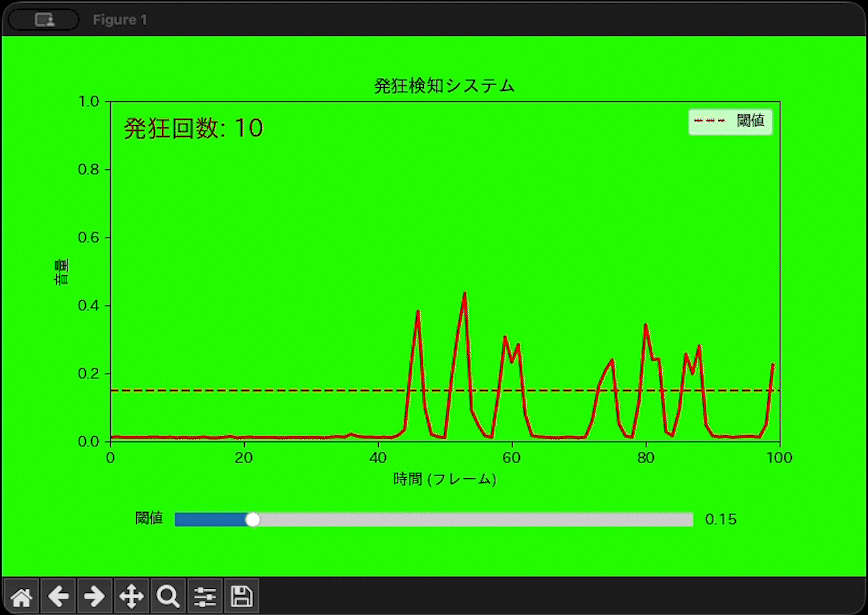Click the gray portion of 閾値 slider track
Image resolution: width=868 pixels, height=615 pixels.
click(x=476, y=519)
